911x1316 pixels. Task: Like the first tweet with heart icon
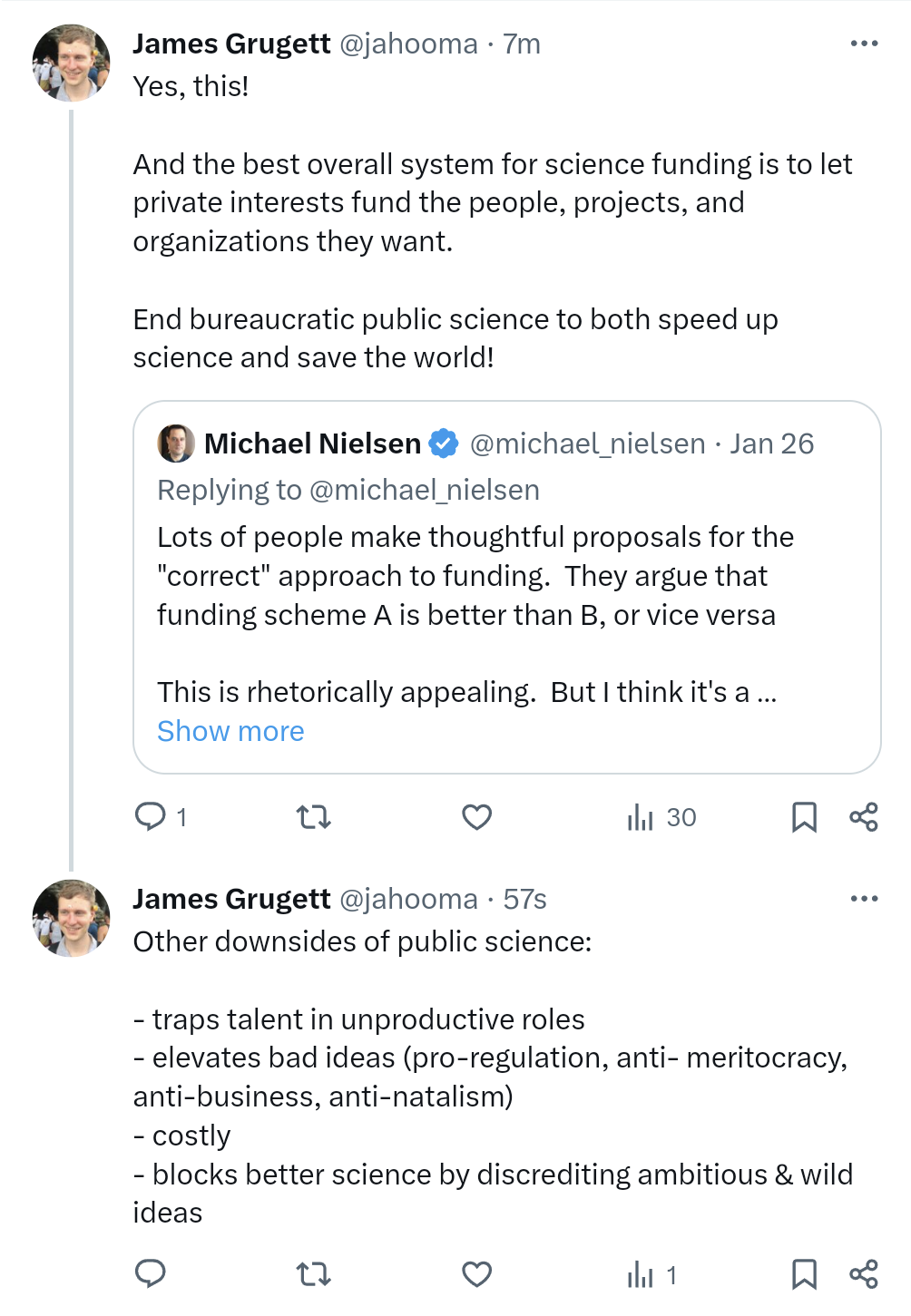coord(476,817)
